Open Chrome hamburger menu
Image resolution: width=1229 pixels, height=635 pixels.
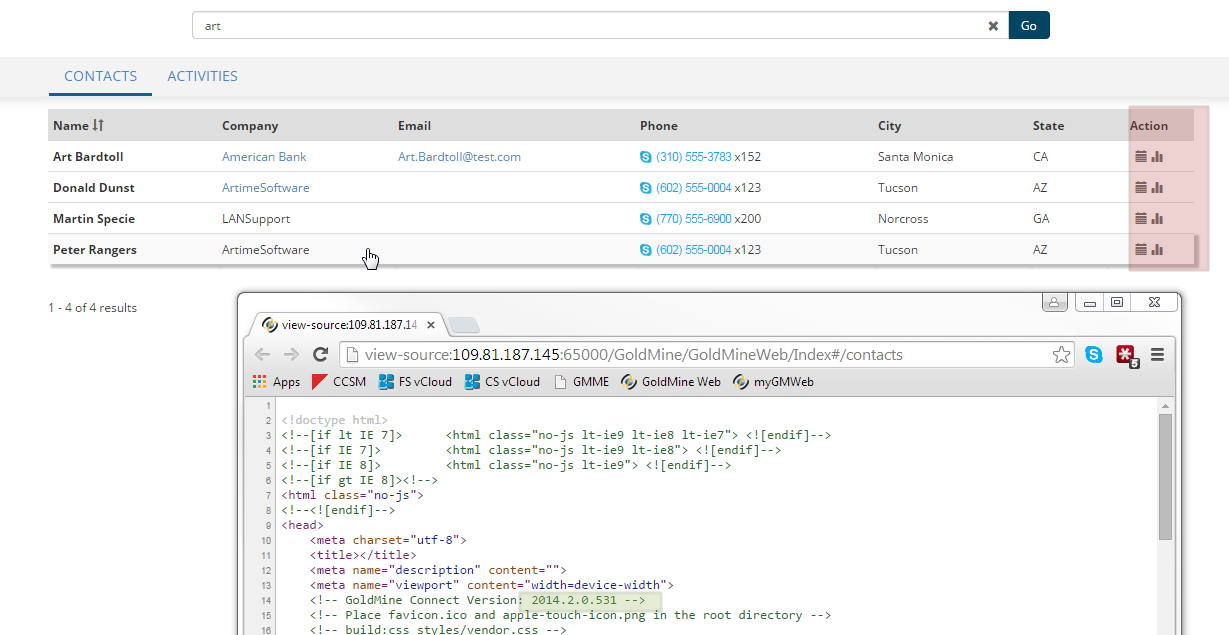pyautogui.click(x=1158, y=354)
